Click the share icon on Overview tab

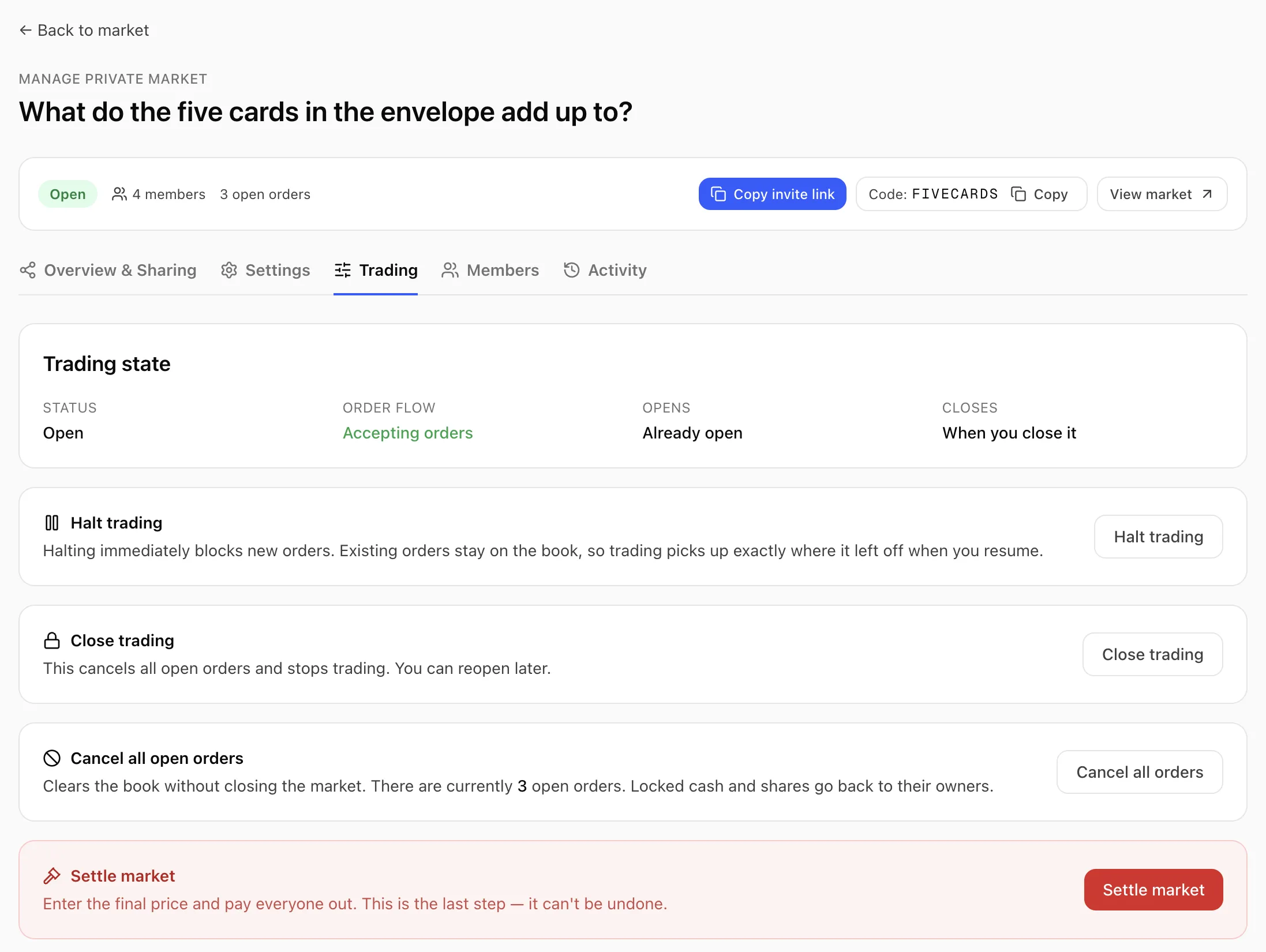point(28,270)
